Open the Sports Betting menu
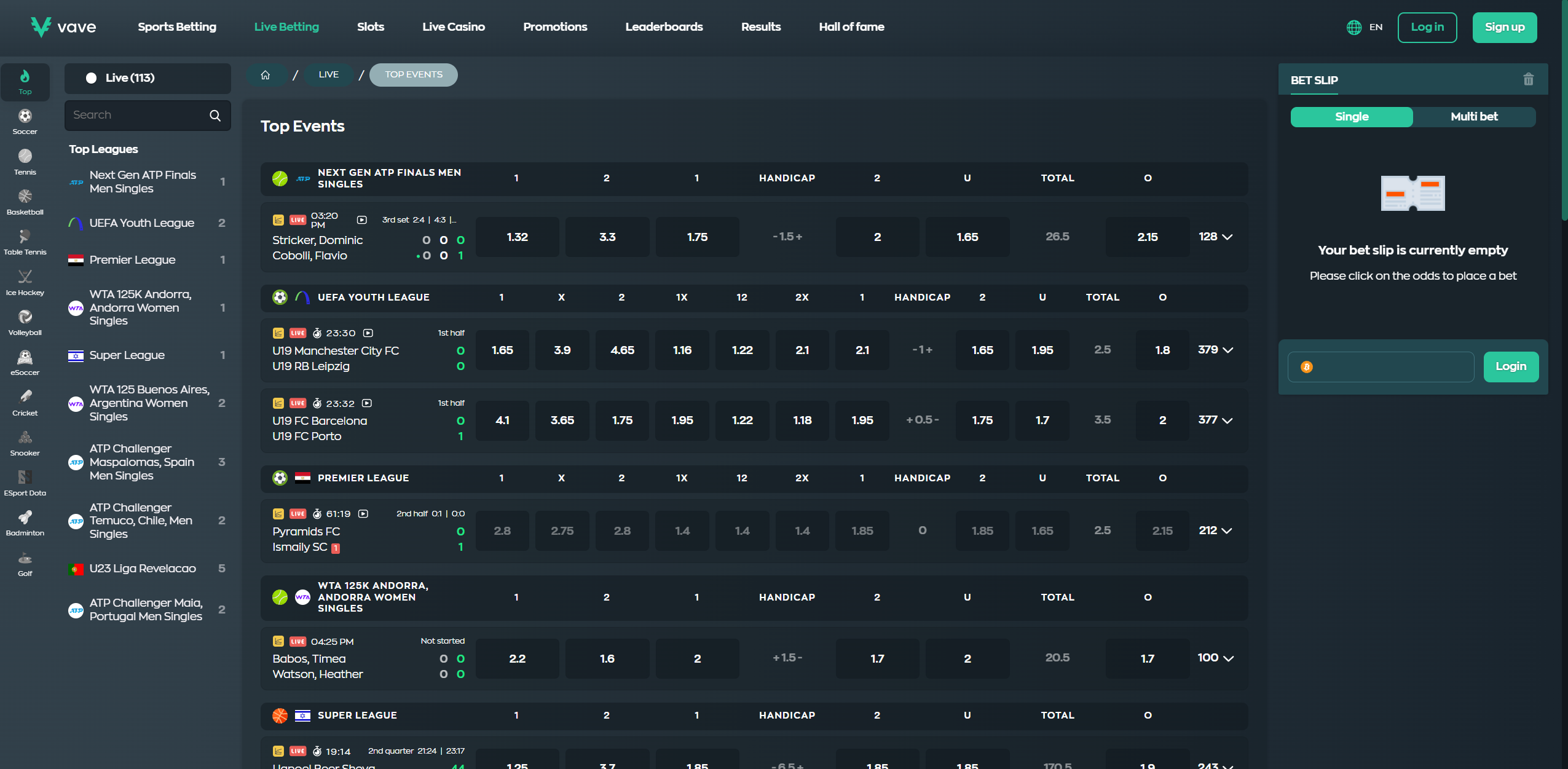Screen dimensions: 1568x769 click(177, 27)
